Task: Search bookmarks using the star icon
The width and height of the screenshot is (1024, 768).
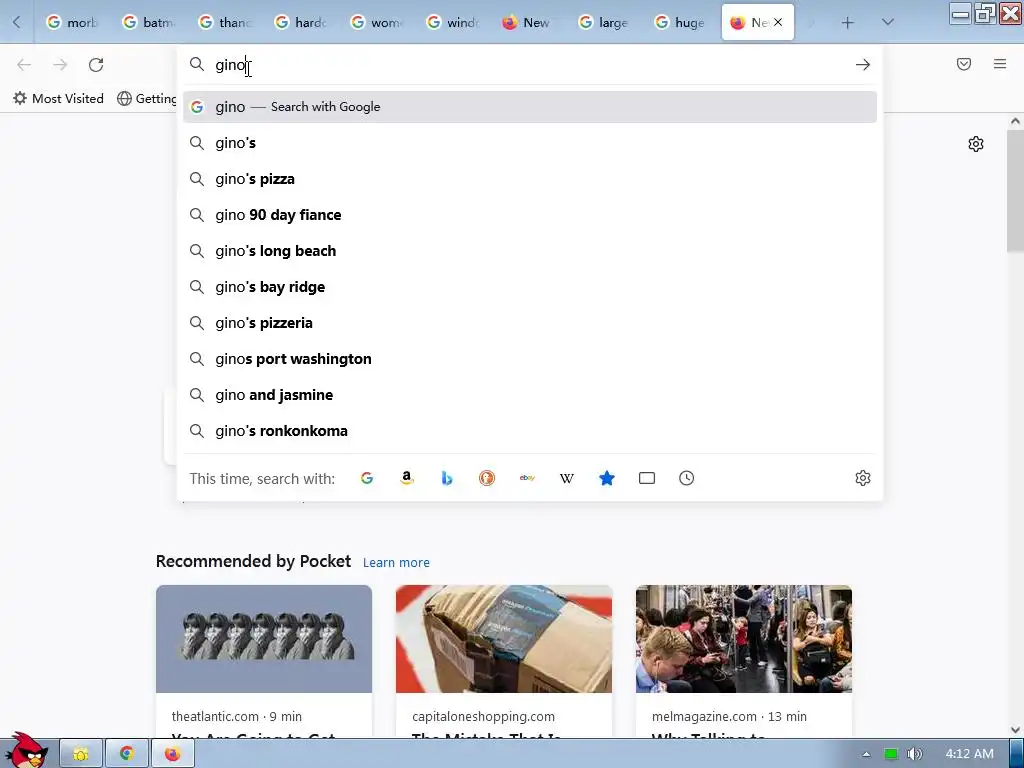Action: [x=607, y=478]
